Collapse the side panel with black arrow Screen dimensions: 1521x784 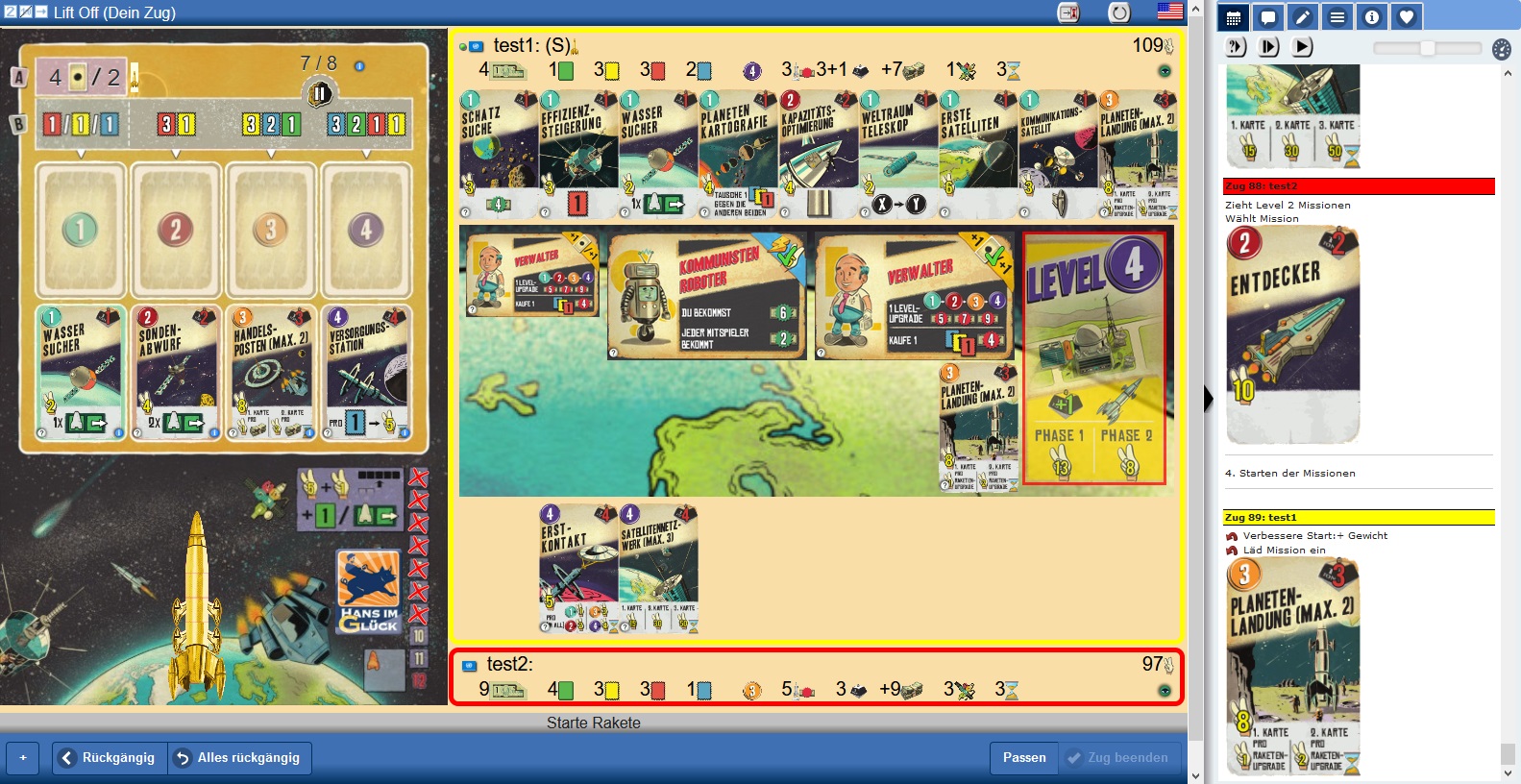(x=1208, y=398)
